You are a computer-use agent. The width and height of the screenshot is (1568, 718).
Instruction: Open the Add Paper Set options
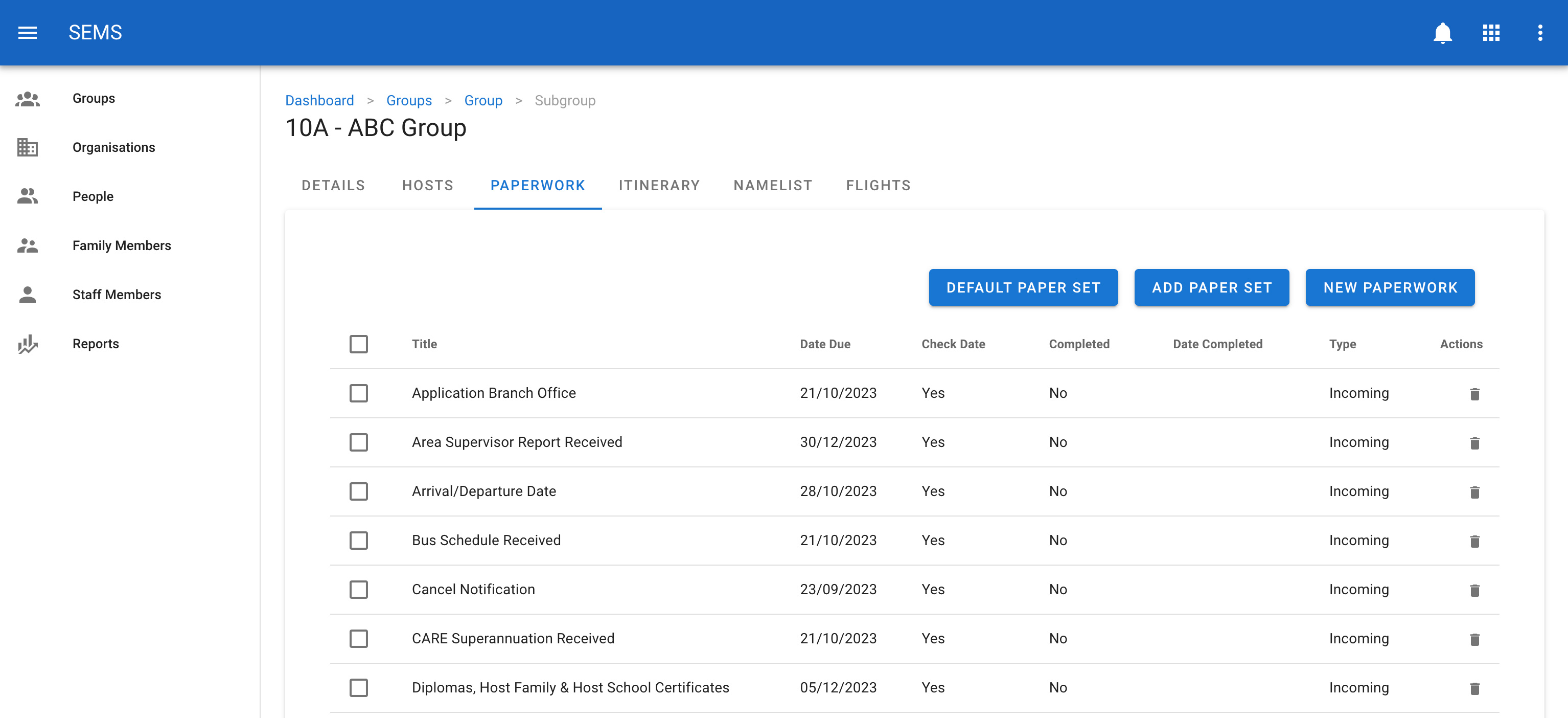coord(1211,287)
